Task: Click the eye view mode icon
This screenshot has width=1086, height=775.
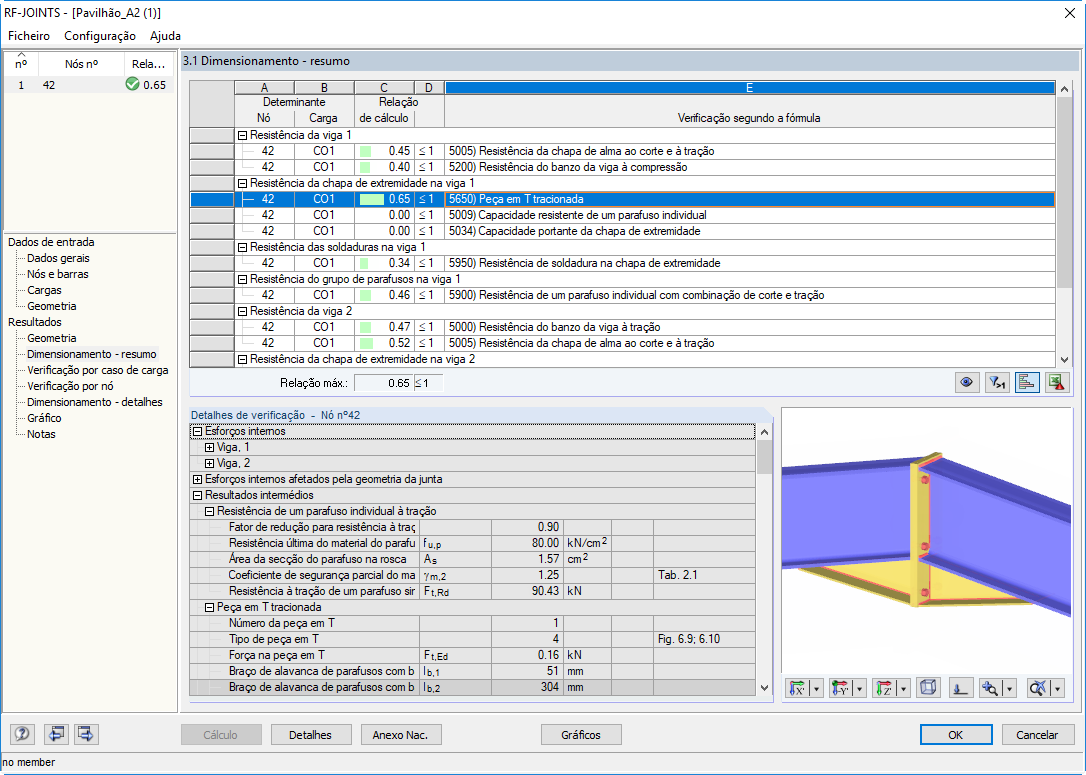Action: pos(967,382)
